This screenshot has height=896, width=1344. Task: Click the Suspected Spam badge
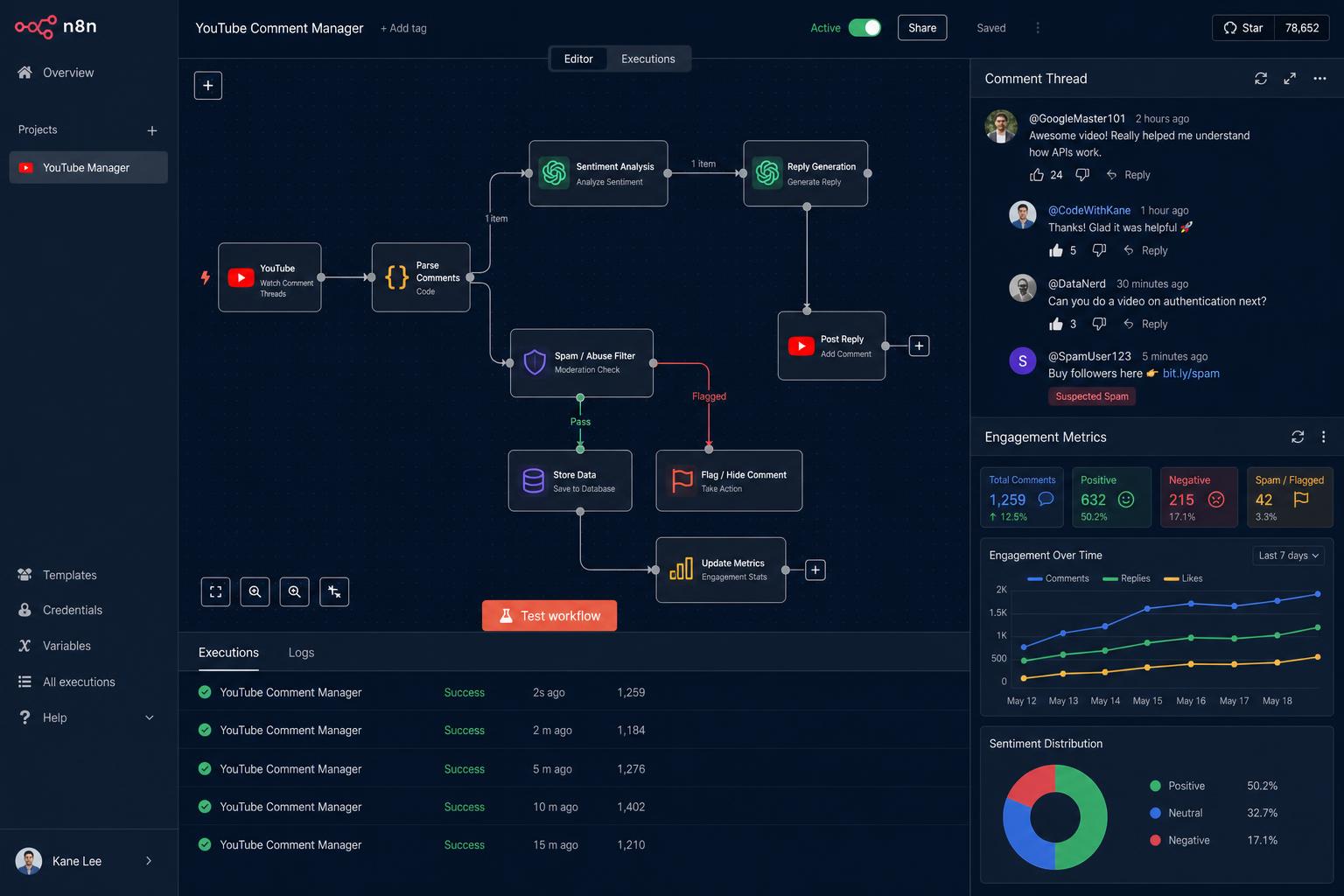[1092, 396]
